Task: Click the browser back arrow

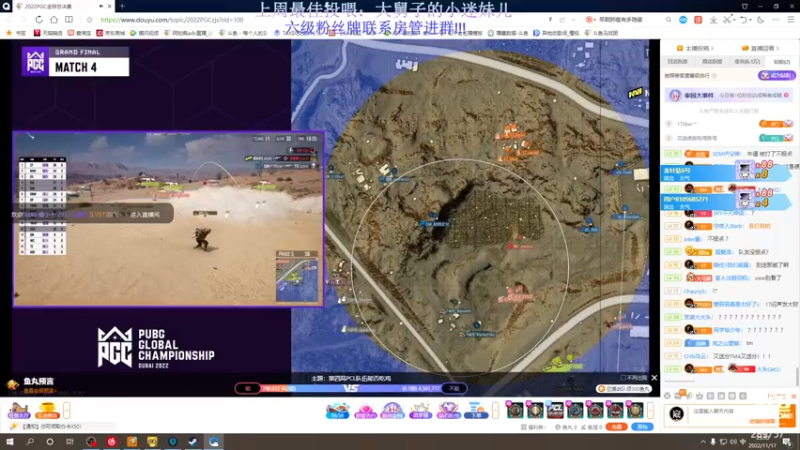Action: coord(9,19)
